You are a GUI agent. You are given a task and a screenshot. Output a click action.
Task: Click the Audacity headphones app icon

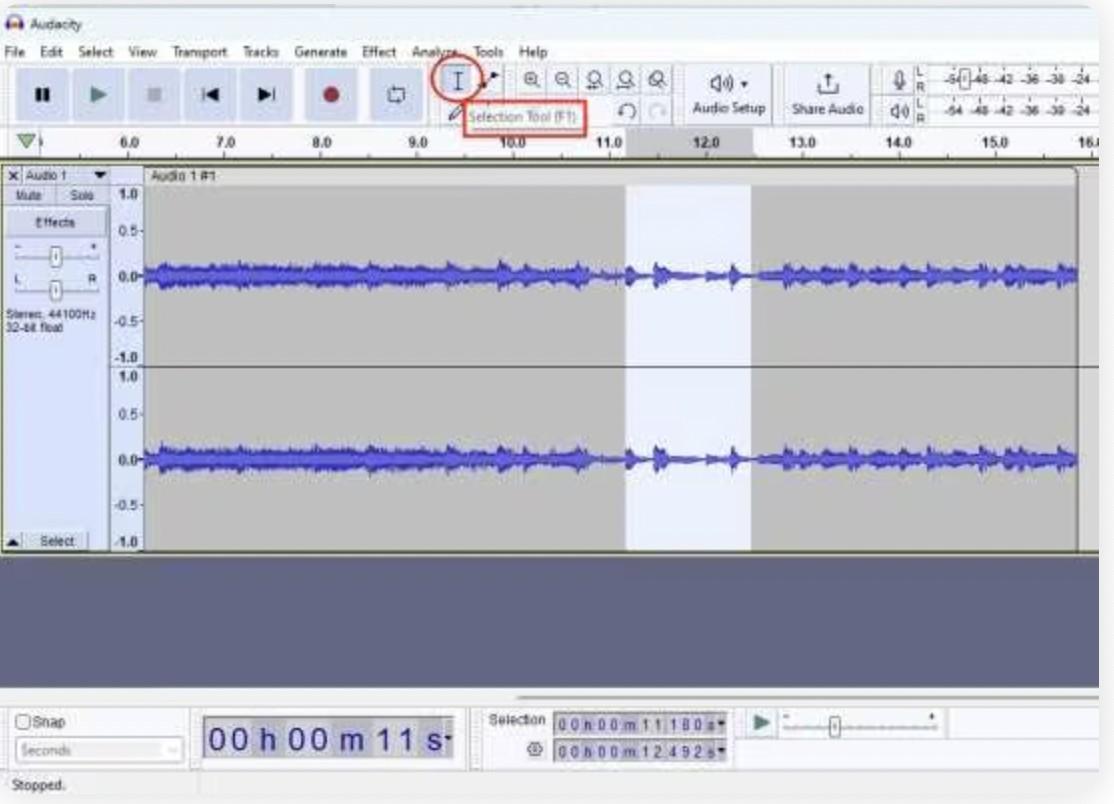coord(14,23)
